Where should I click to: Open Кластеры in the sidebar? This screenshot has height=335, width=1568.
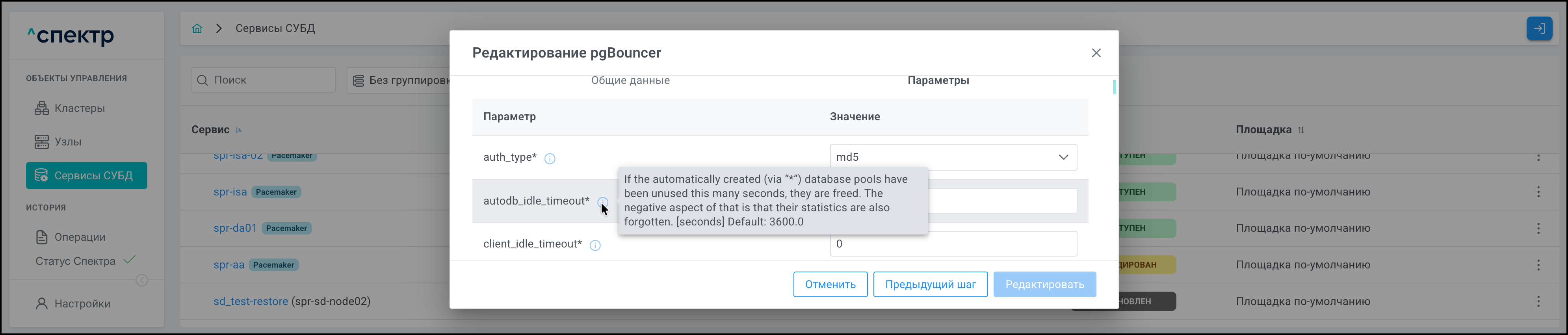pyautogui.click(x=79, y=108)
